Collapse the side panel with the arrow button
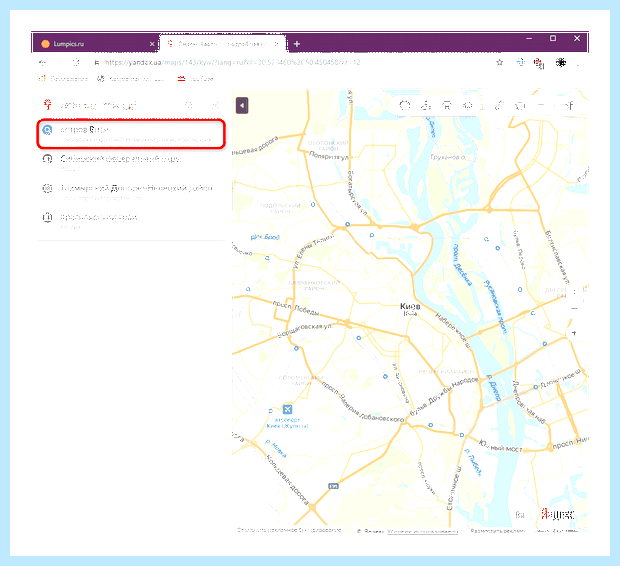 coord(242,106)
